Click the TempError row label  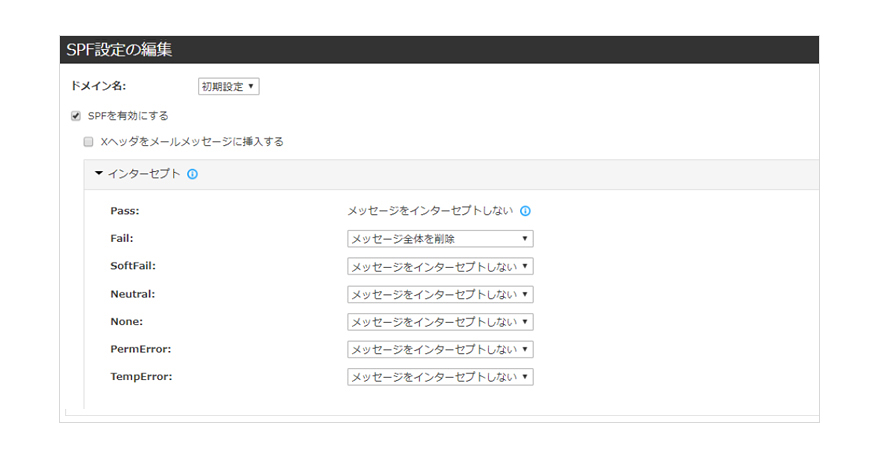pos(141,377)
